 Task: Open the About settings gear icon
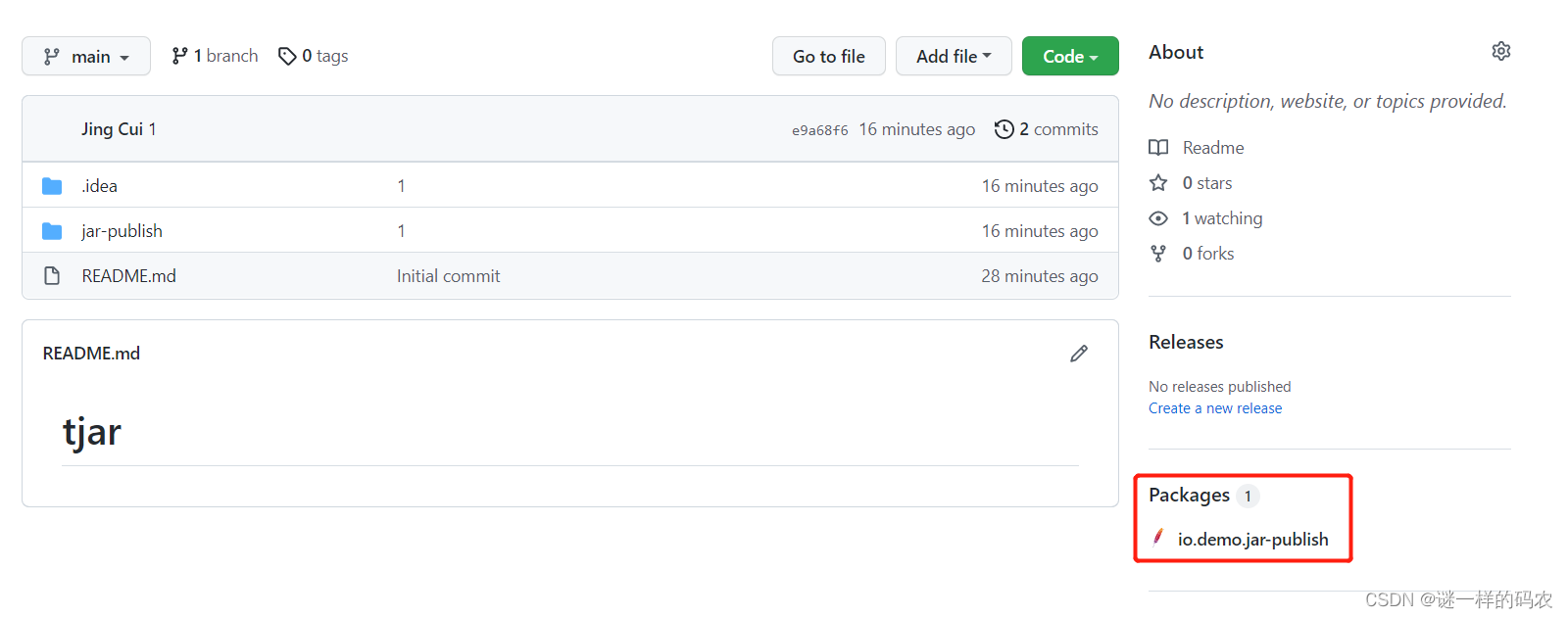pos(1500,51)
